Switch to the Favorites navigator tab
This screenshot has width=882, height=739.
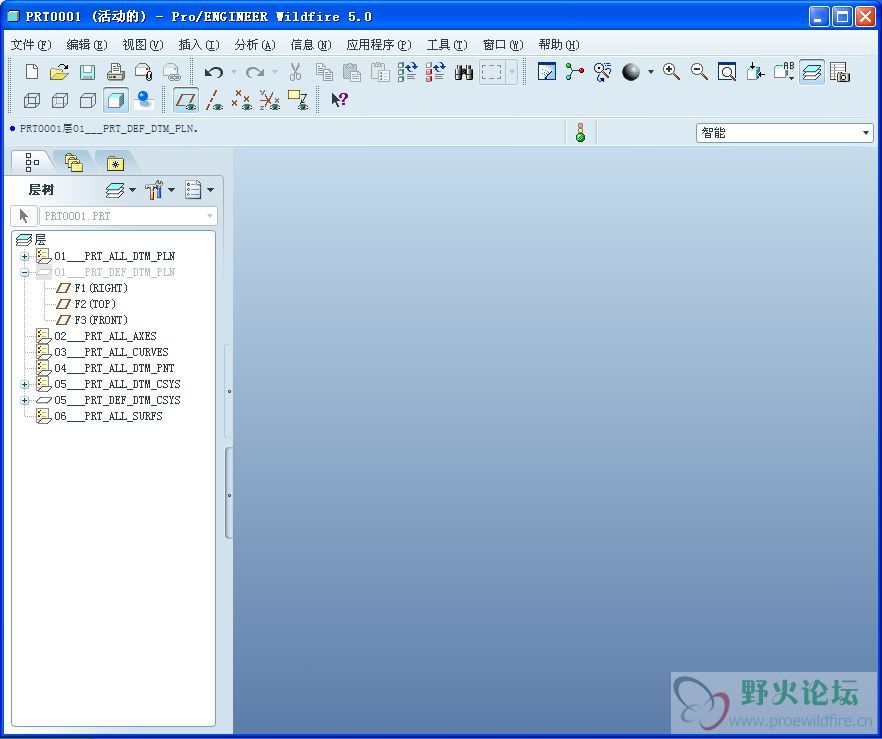[115, 163]
